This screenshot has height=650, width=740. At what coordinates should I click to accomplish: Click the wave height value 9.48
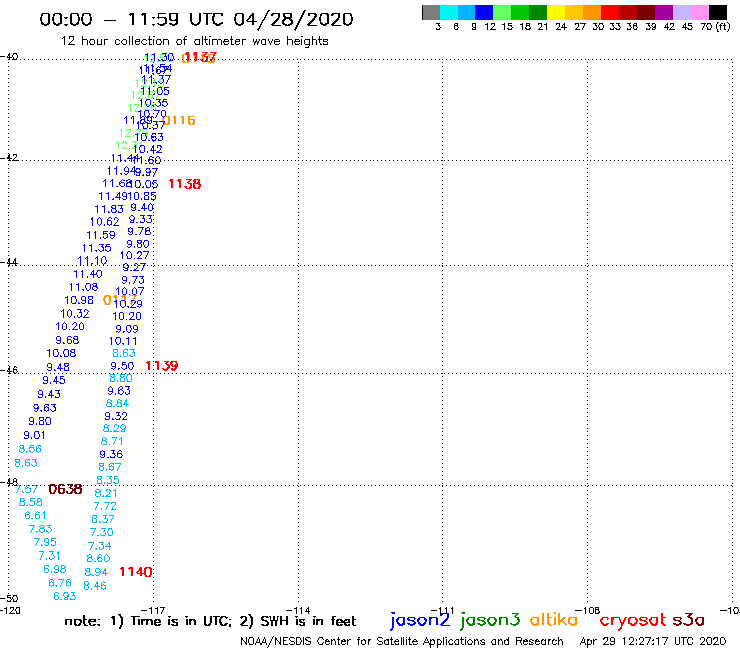[x=58, y=367]
